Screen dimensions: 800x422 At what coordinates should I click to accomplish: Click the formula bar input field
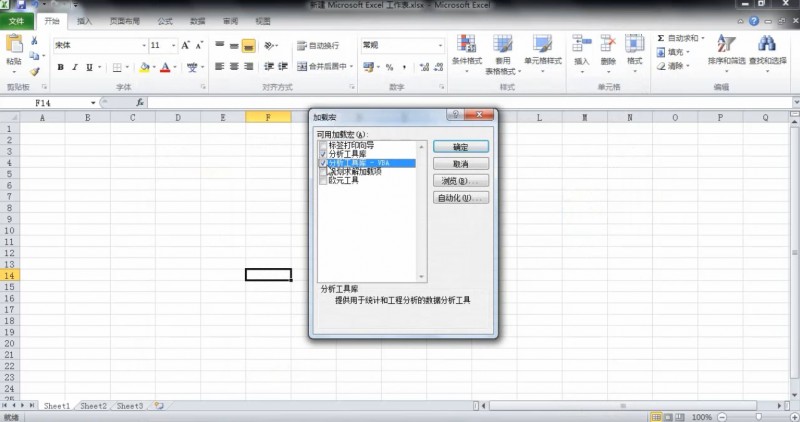coord(469,103)
